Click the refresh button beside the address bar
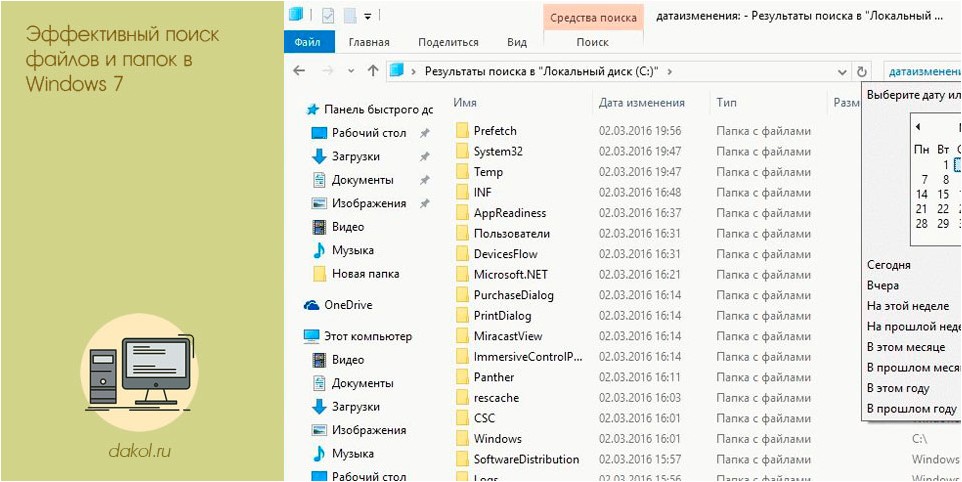Image resolution: width=962 pixels, height=482 pixels. tap(862, 71)
